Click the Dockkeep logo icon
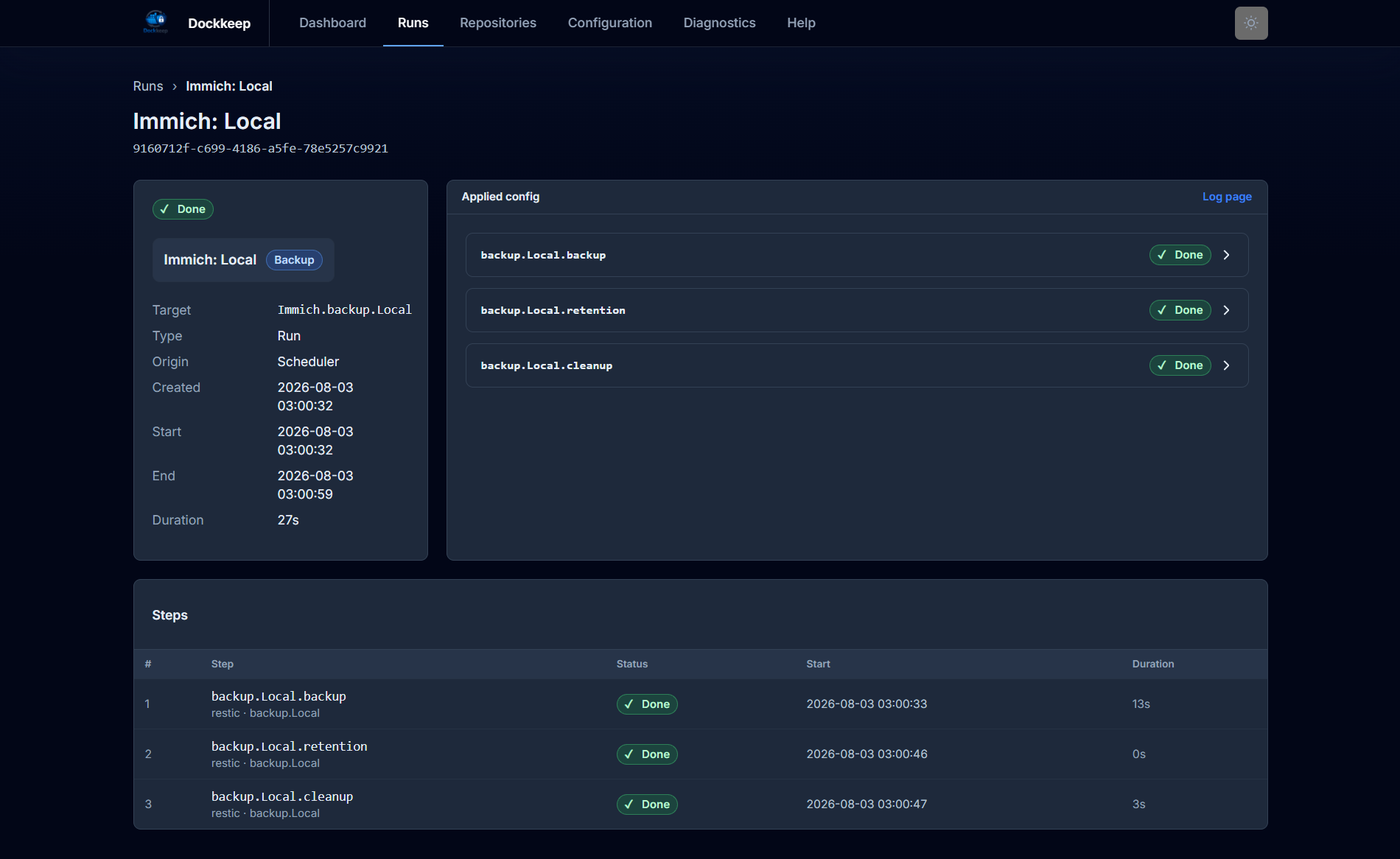 pos(155,22)
